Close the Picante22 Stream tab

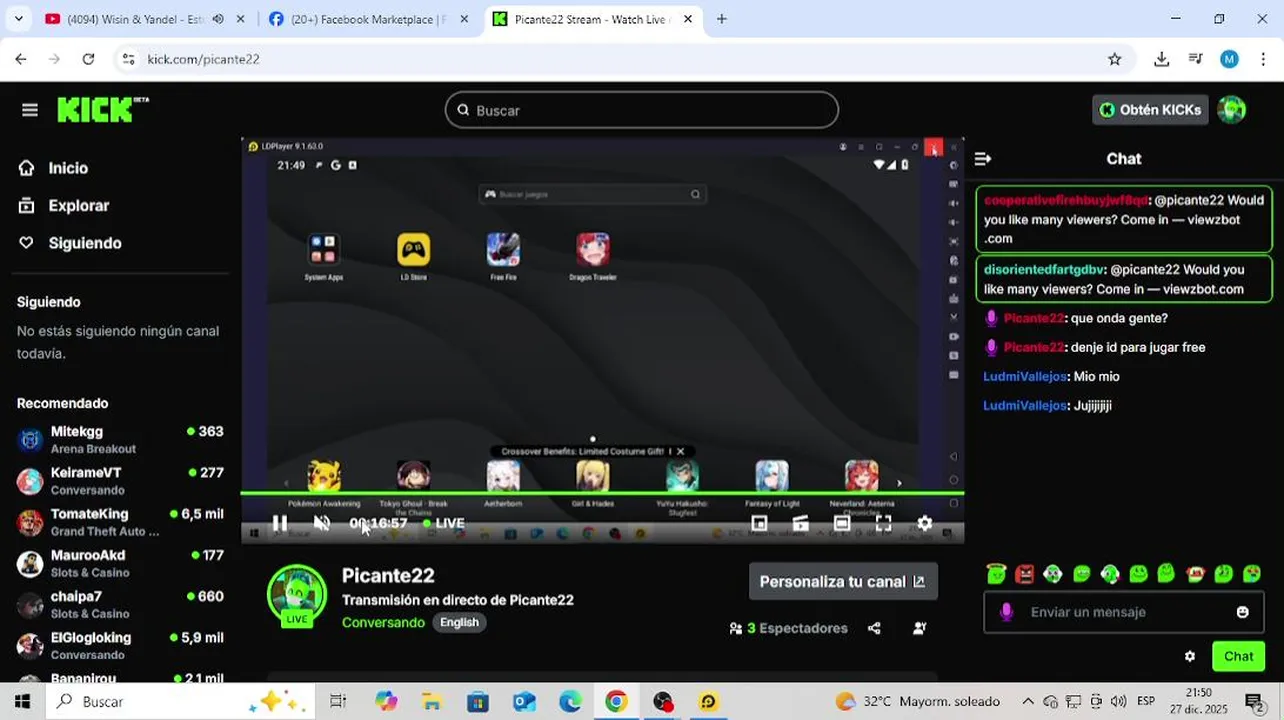[x=687, y=19]
